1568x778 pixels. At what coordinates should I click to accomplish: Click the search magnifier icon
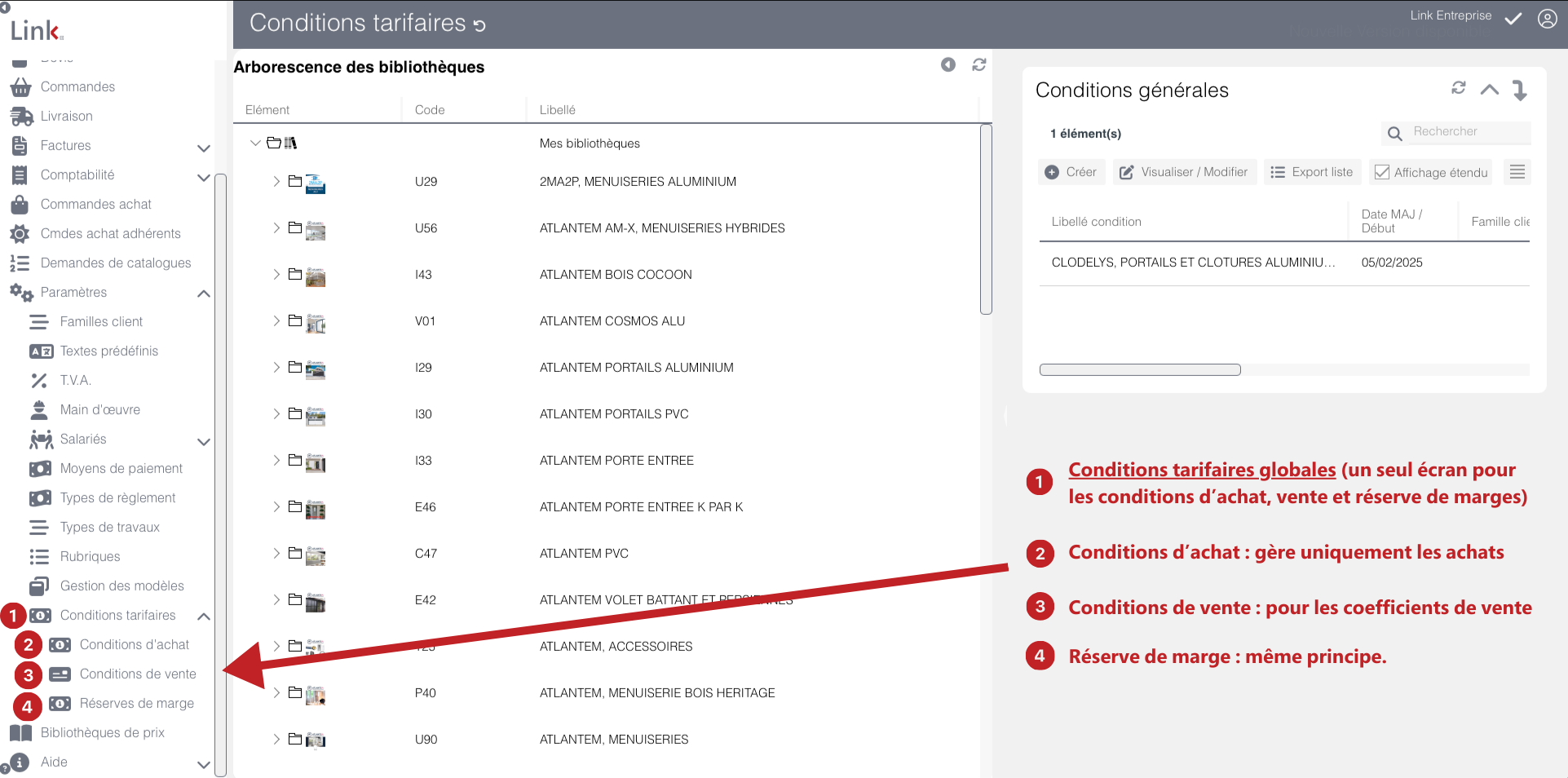1394,133
